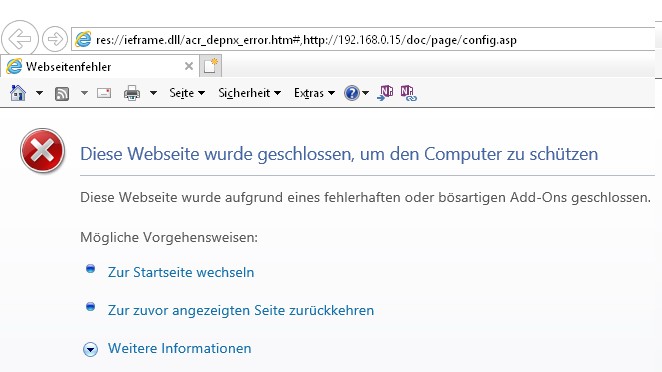Click the Send to OneNote icon
Image resolution: width=662 pixels, height=372 pixels.
[x=385, y=93]
